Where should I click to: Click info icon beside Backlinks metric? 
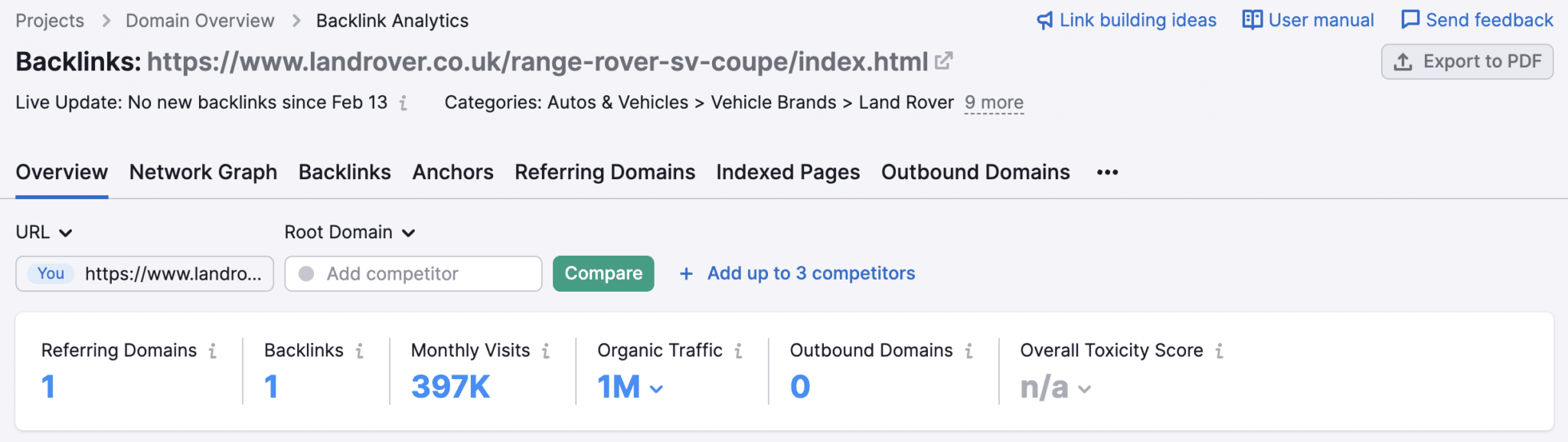click(360, 351)
